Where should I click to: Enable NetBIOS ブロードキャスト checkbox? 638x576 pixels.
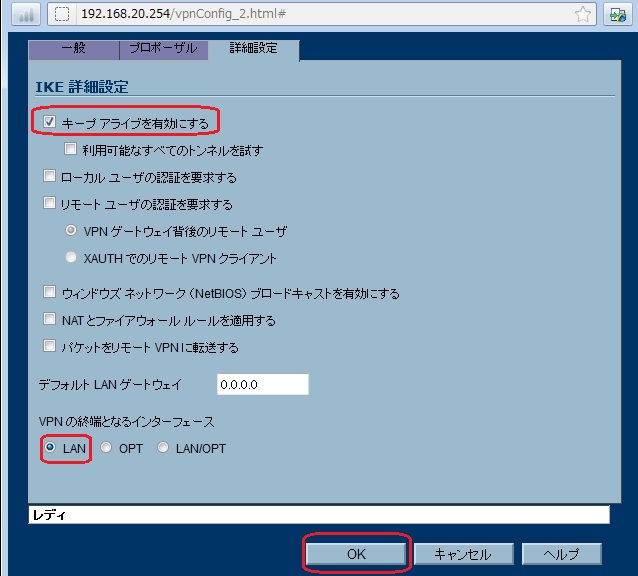50,292
